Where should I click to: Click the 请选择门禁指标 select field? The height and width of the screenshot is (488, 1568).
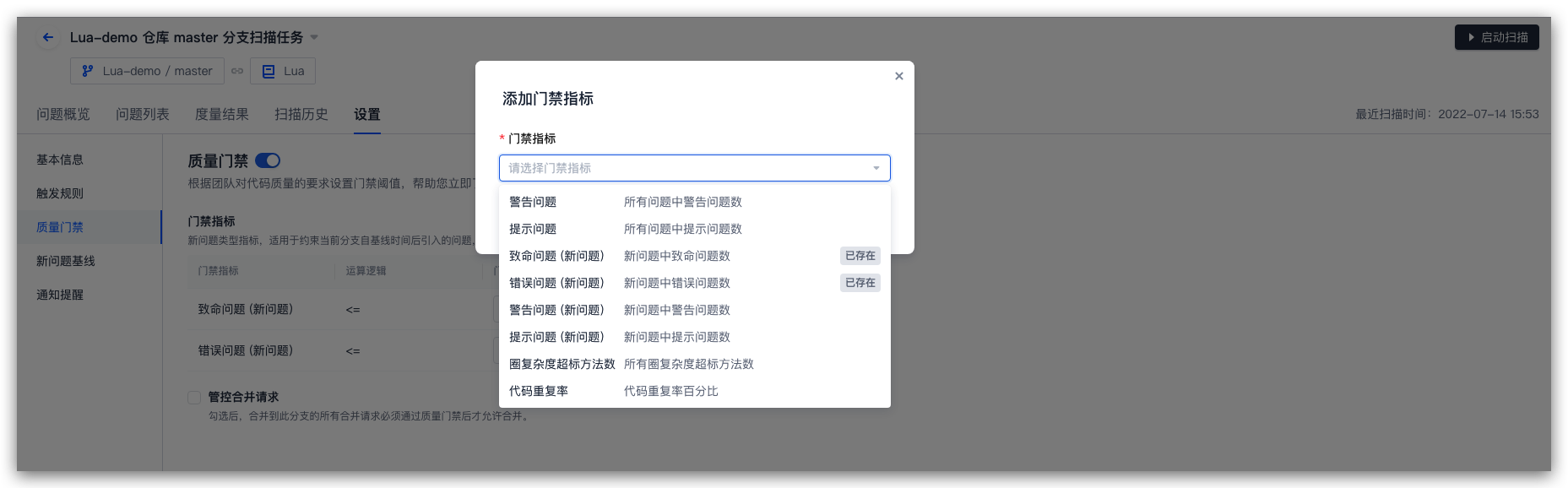[694, 168]
